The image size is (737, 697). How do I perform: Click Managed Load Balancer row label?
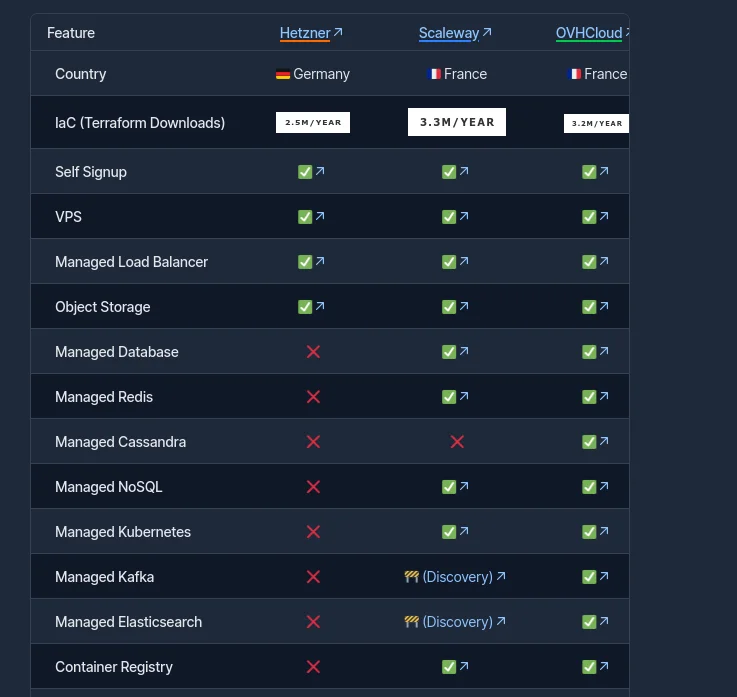click(x=131, y=262)
